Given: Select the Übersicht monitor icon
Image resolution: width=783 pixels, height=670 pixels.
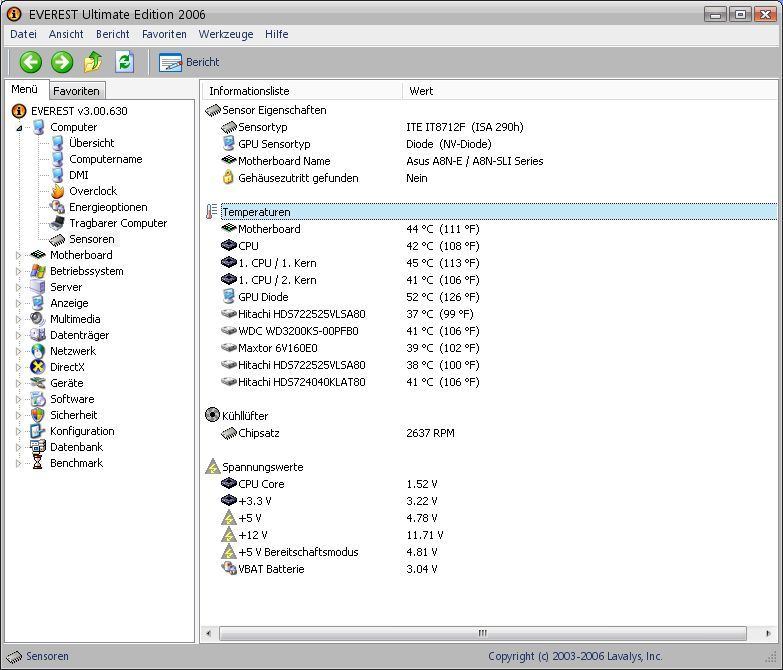Looking at the screenshot, I should pyautogui.click(x=57, y=143).
